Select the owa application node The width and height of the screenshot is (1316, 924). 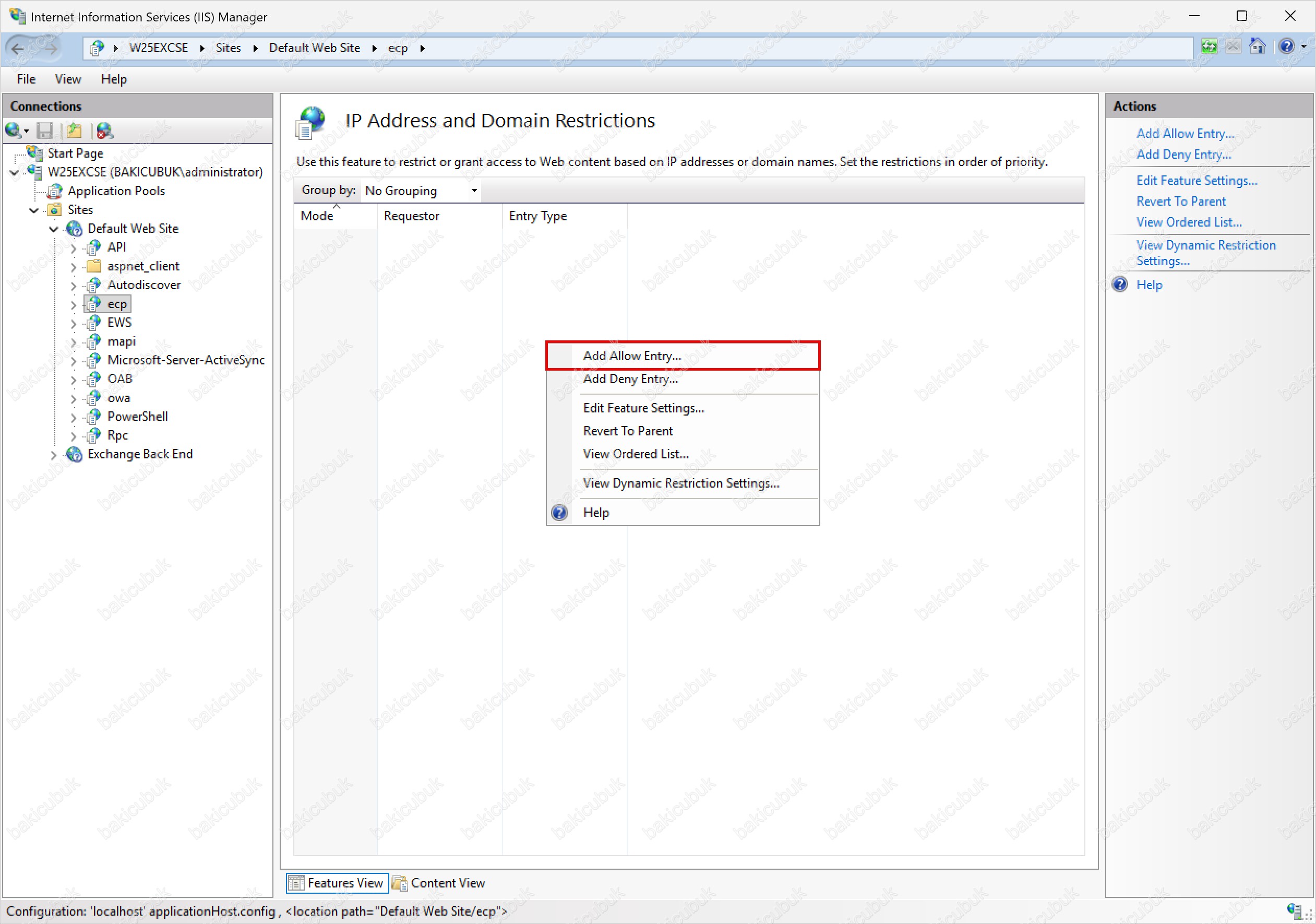click(x=118, y=398)
